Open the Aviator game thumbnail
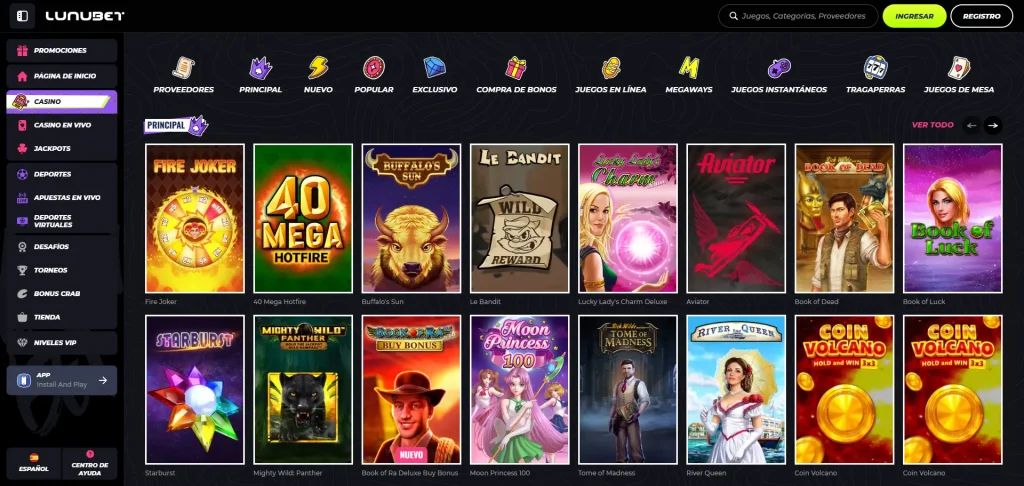Viewport: 1024px width, 486px height. (x=735, y=218)
